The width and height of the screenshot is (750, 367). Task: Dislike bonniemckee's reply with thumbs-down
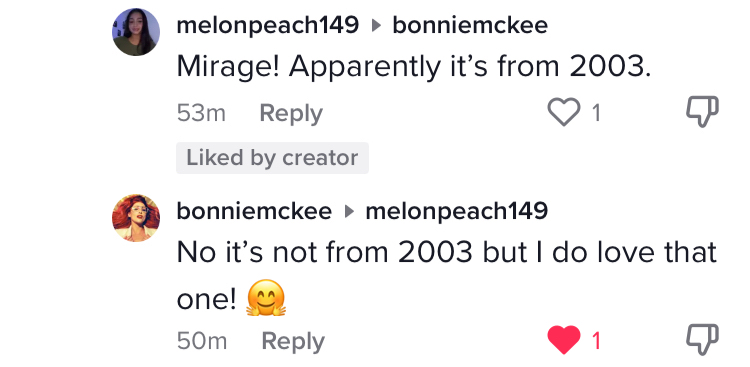click(x=702, y=340)
